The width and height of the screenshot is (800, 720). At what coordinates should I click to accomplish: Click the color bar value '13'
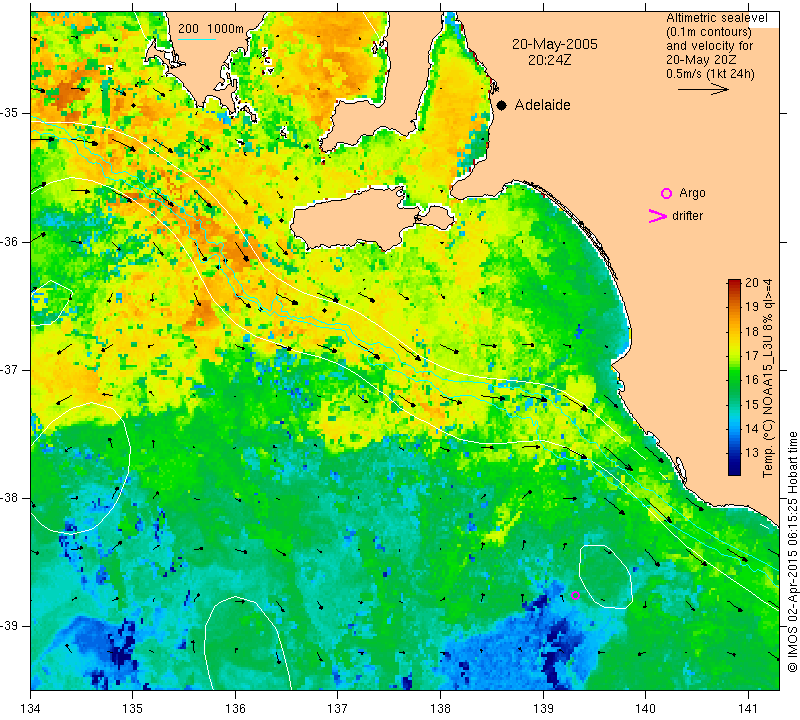point(752,452)
